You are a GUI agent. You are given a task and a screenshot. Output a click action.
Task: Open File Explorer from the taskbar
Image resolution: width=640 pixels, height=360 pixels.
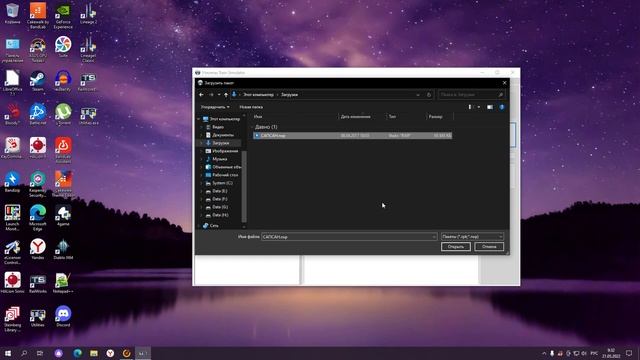pos(93,353)
